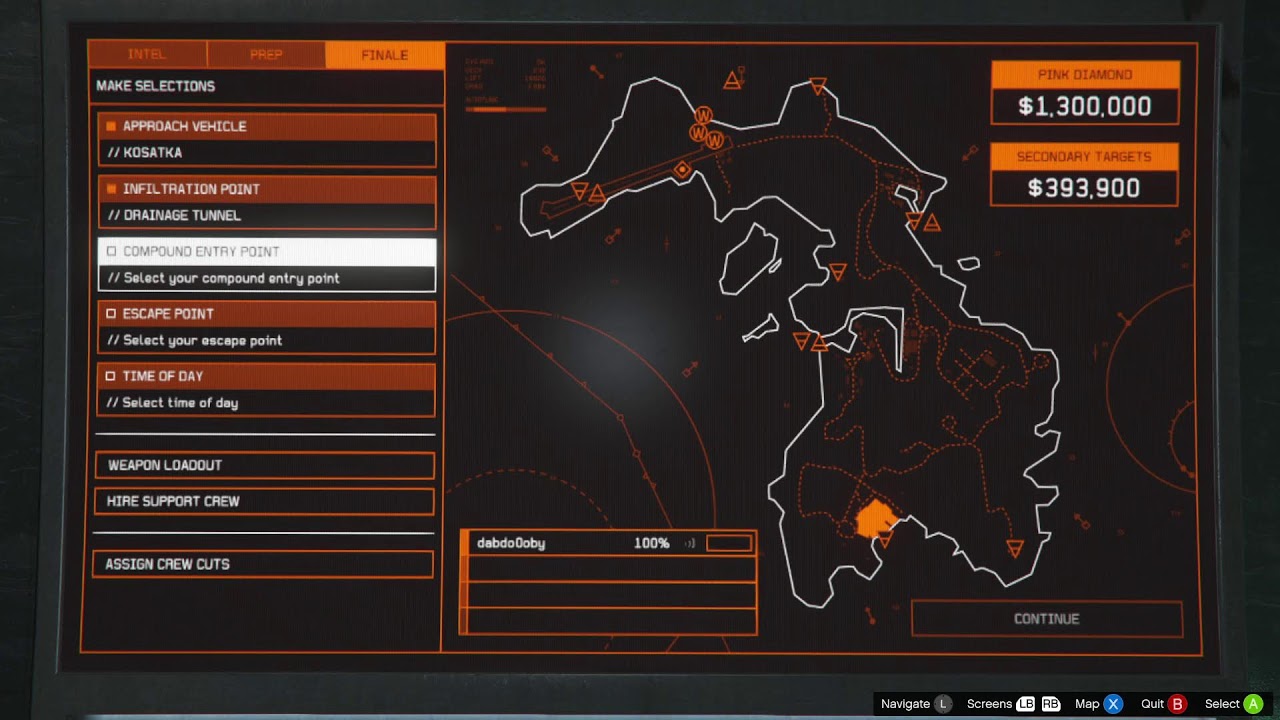Choose the lone downward triangle beside the lagoon
Screen dimensions: 1280x720
point(839,271)
